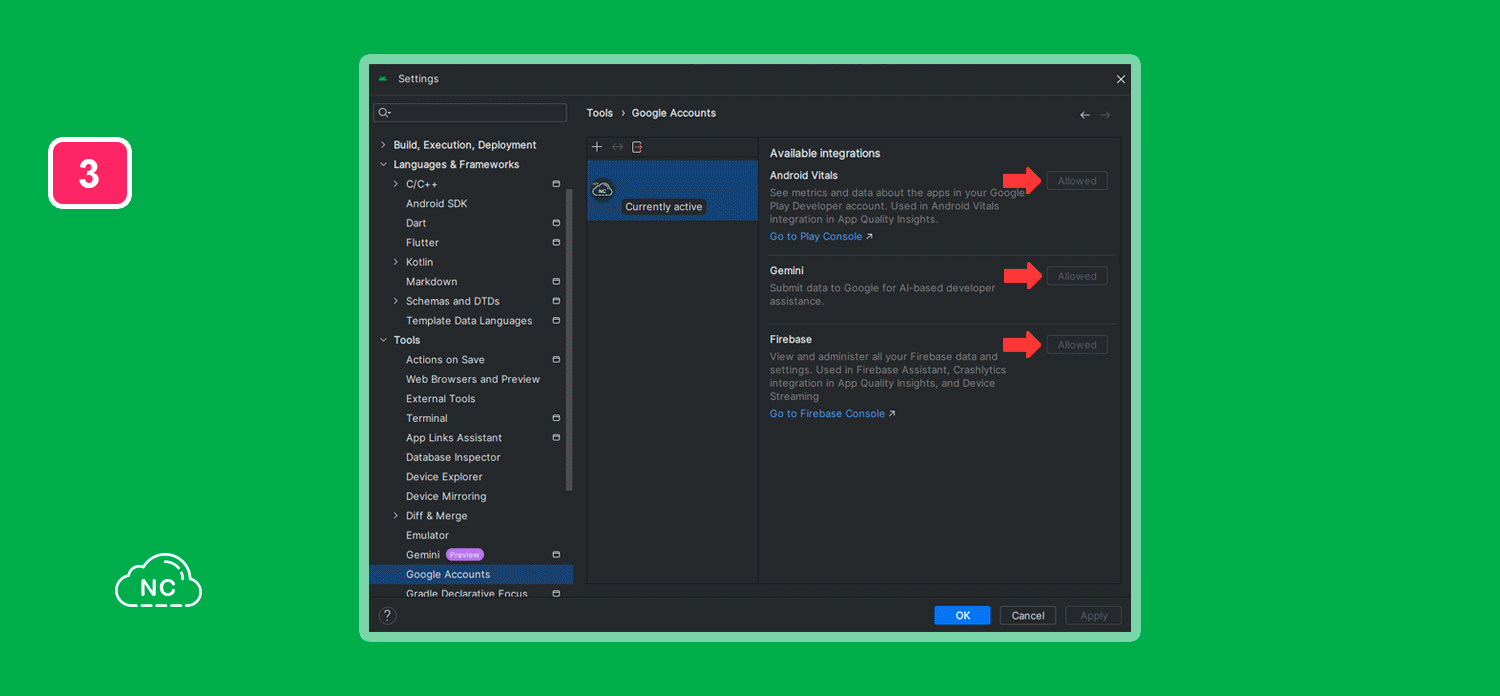Click the settings tree scrollbar
1500x696 pixels.
pyautogui.click(x=569, y=340)
